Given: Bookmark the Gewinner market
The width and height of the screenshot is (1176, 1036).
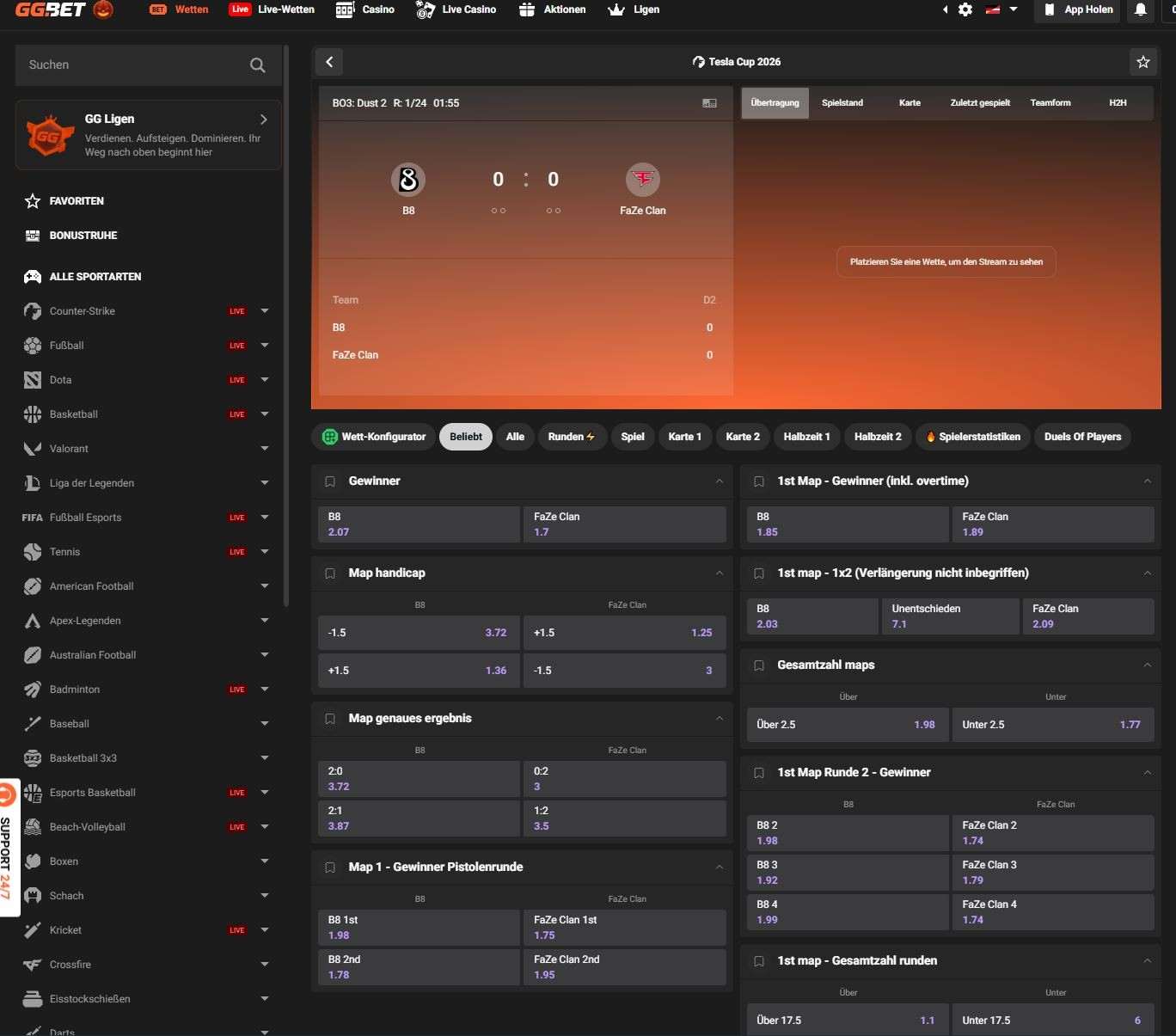Looking at the screenshot, I should coord(330,481).
